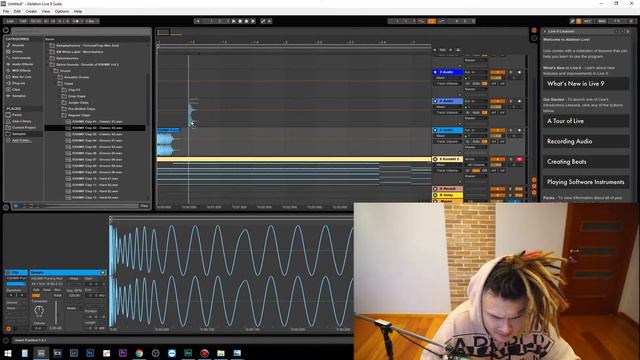Select MIDI Effects category in browser
This screenshot has width=640, height=360.
[22, 71]
